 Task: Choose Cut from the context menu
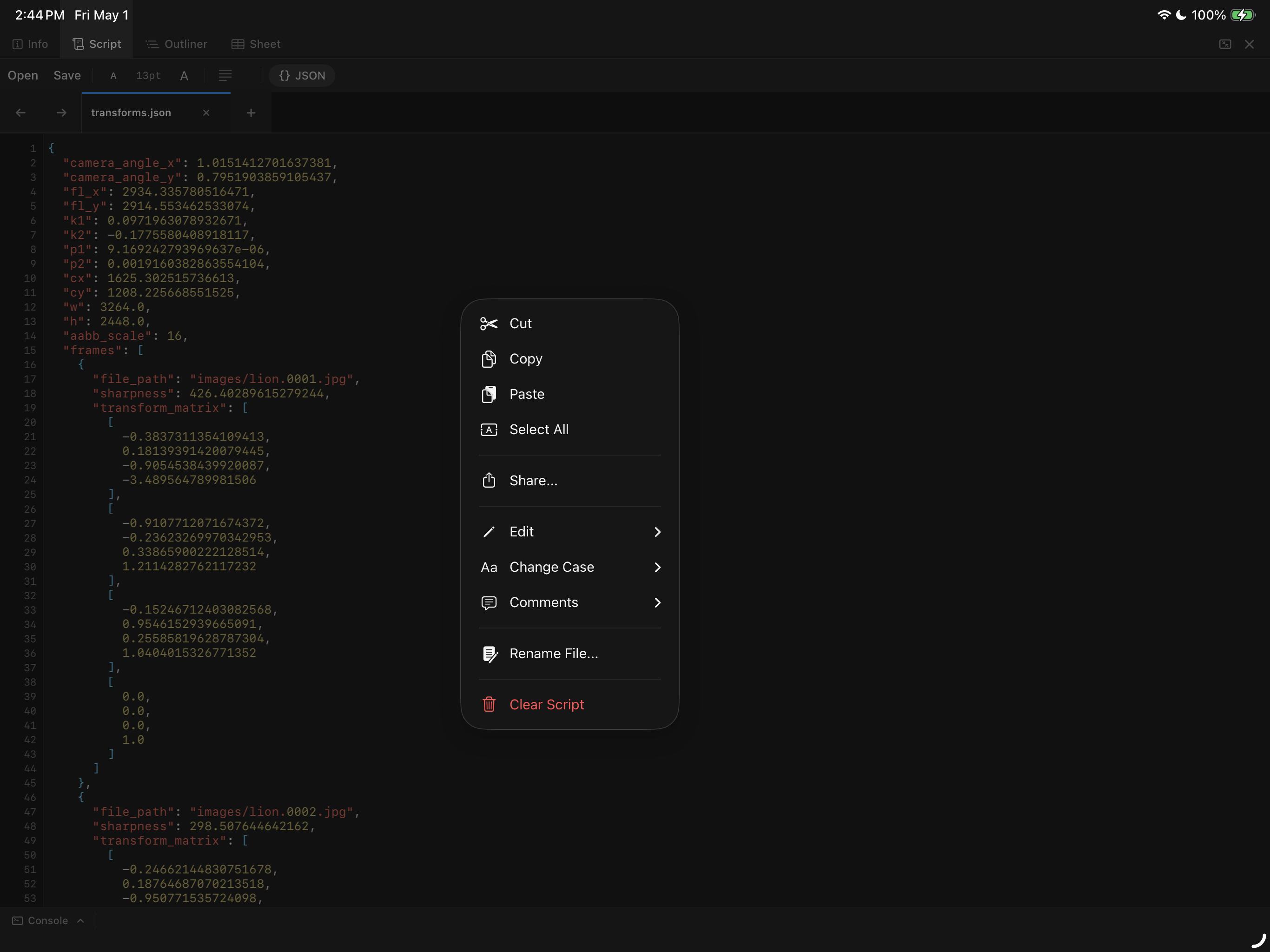(569, 323)
